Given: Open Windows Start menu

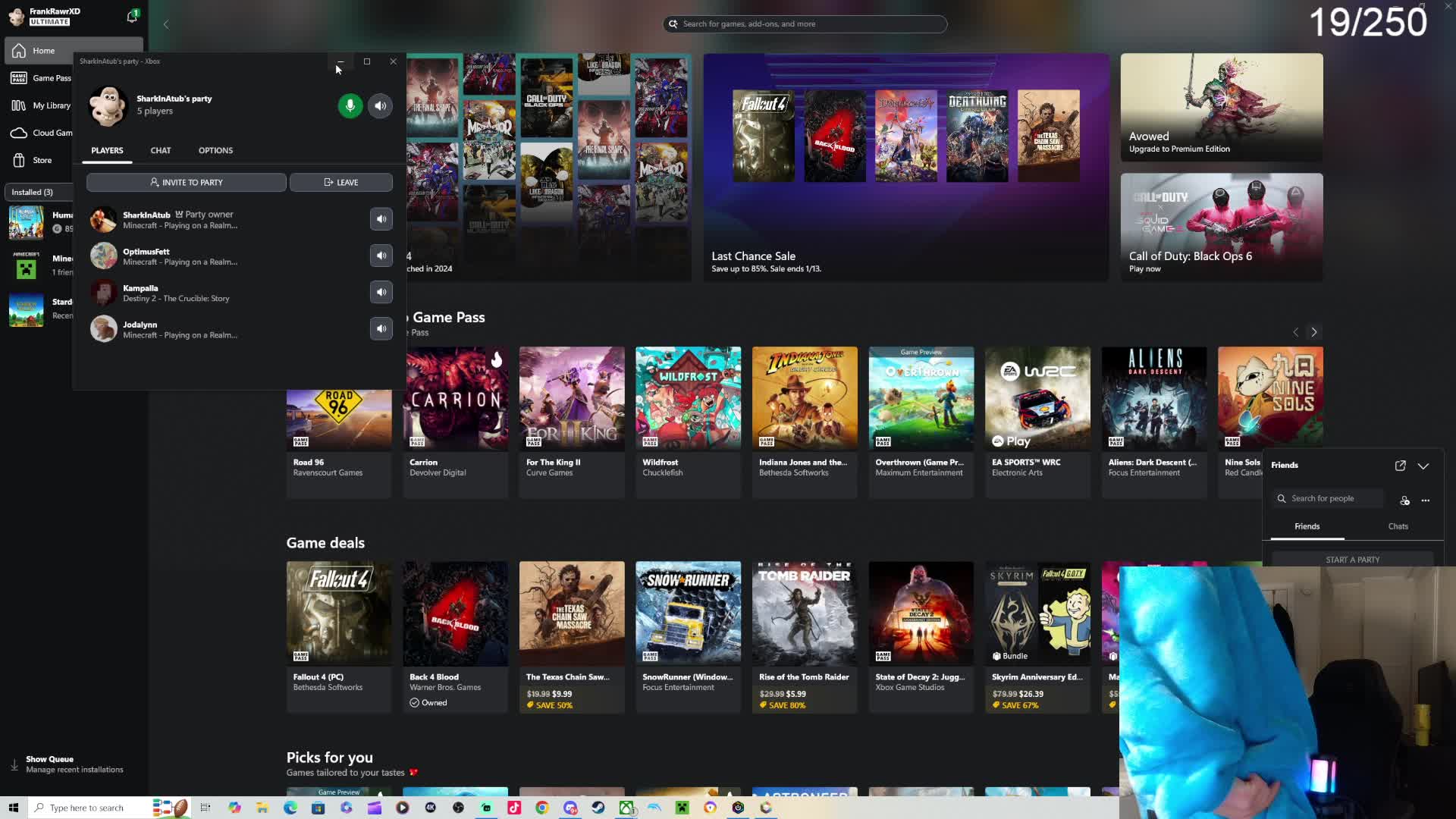Looking at the screenshot, I should [13, 808].
